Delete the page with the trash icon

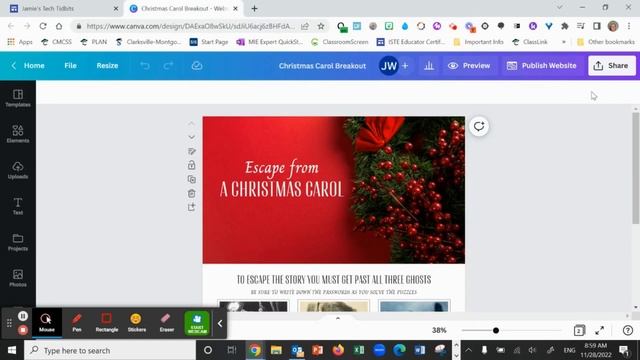tap(191, 193)
